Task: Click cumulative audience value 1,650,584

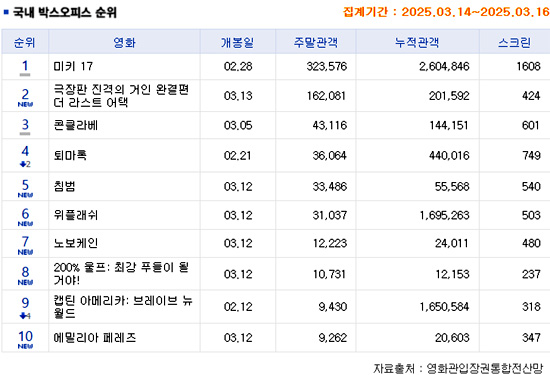Action: pos(444,307)
